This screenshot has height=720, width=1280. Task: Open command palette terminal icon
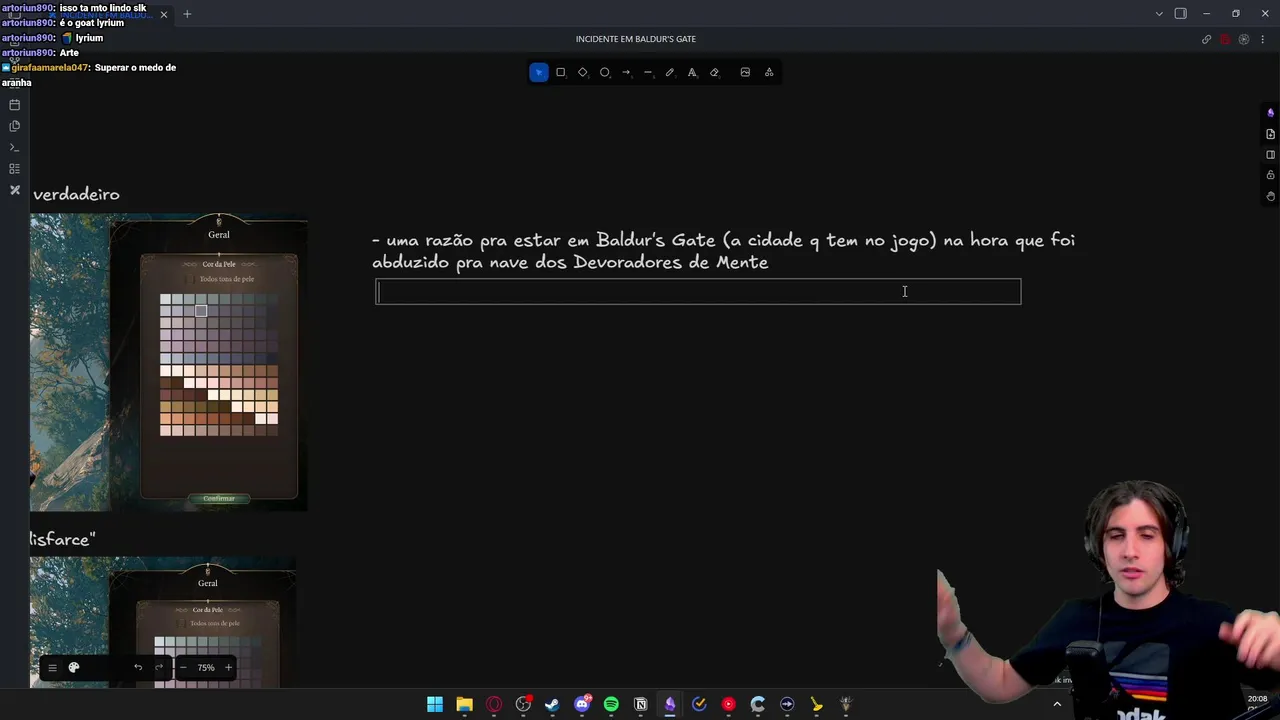coord(14,147)
